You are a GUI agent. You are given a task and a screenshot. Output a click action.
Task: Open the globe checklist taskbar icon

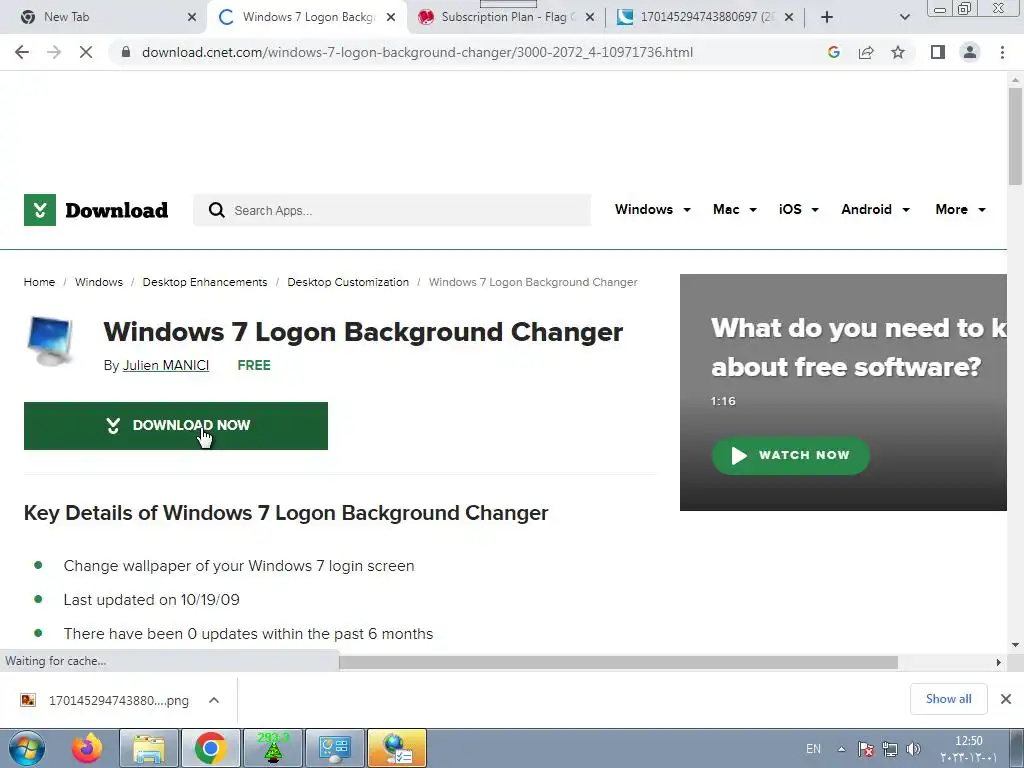coord(397,748)
